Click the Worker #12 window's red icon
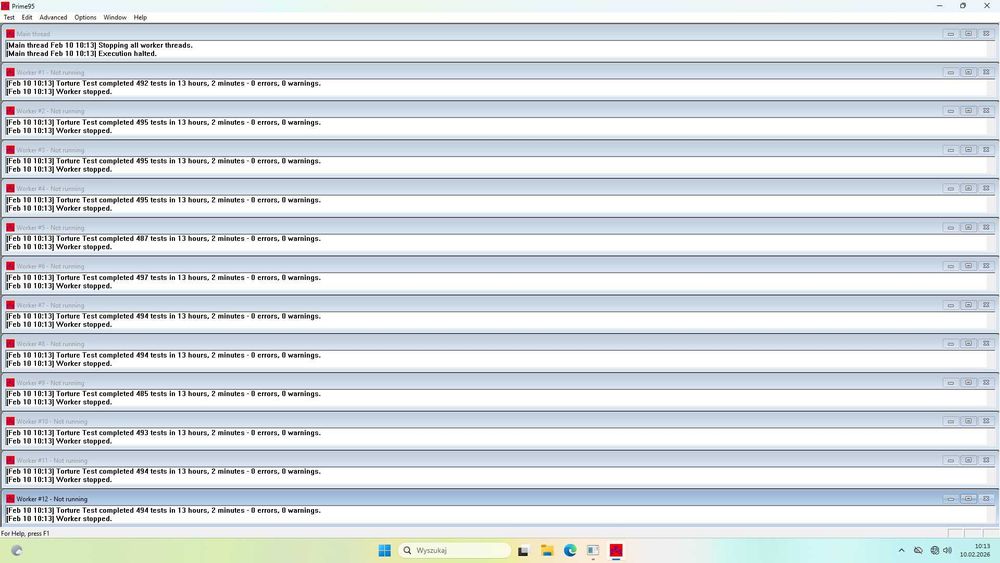 pyautogui.click(x=10, y=499)
